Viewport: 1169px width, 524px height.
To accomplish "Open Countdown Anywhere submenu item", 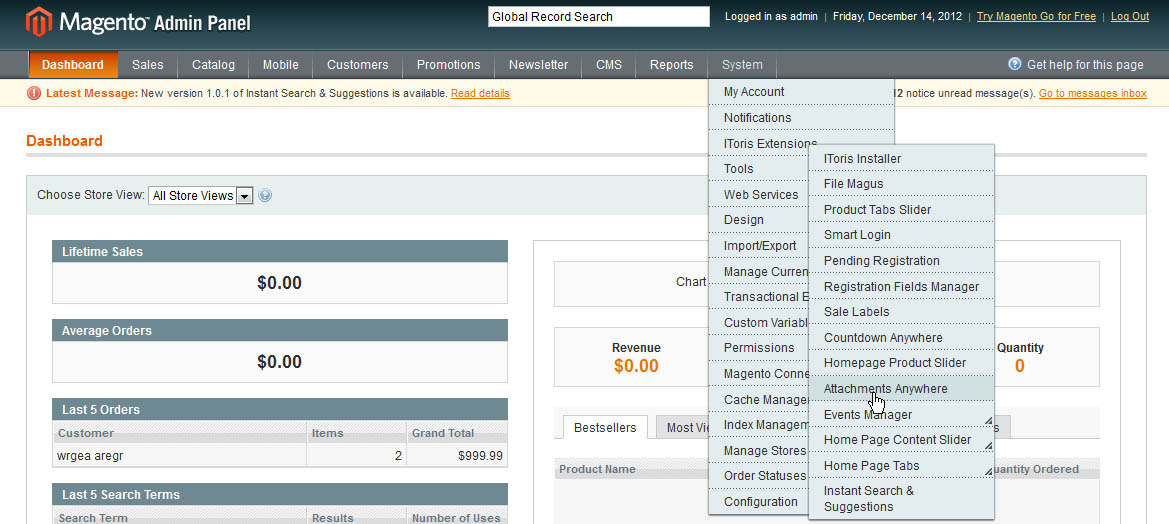I will coord(901,338).
